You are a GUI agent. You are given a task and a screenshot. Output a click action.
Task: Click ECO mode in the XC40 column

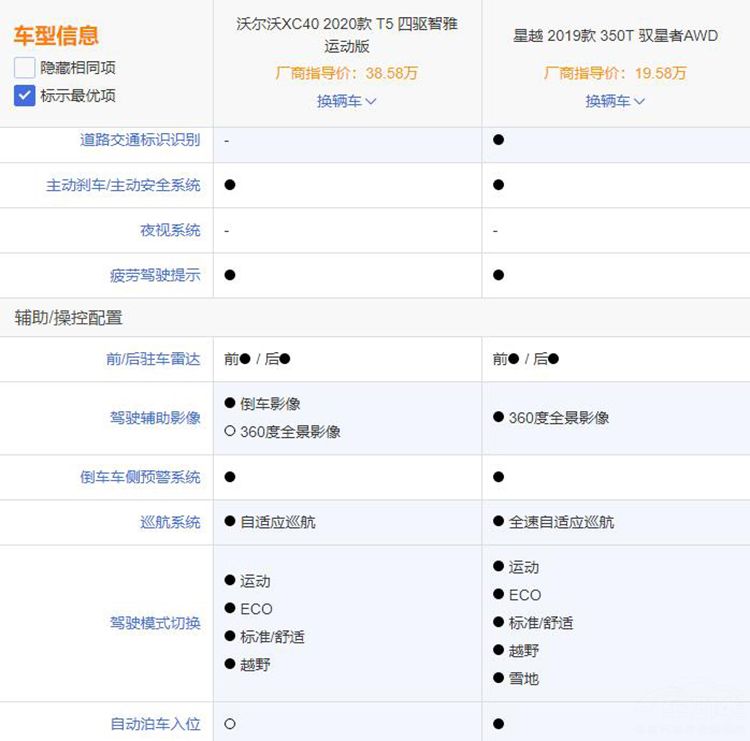click(x=256, y=609)
